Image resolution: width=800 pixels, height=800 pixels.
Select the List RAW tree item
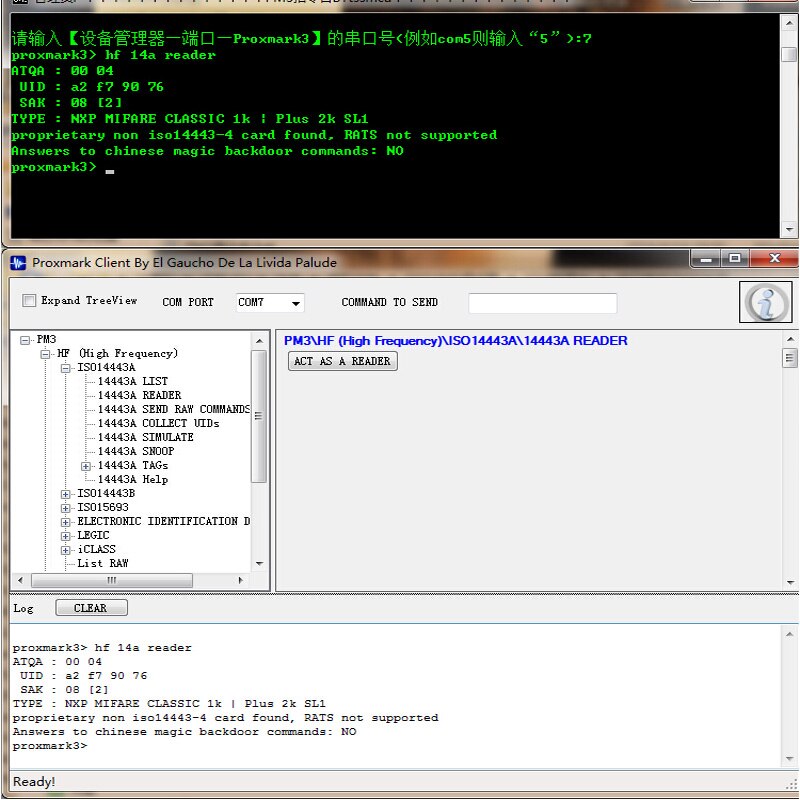pyautogui.click(x=103, y=563)
